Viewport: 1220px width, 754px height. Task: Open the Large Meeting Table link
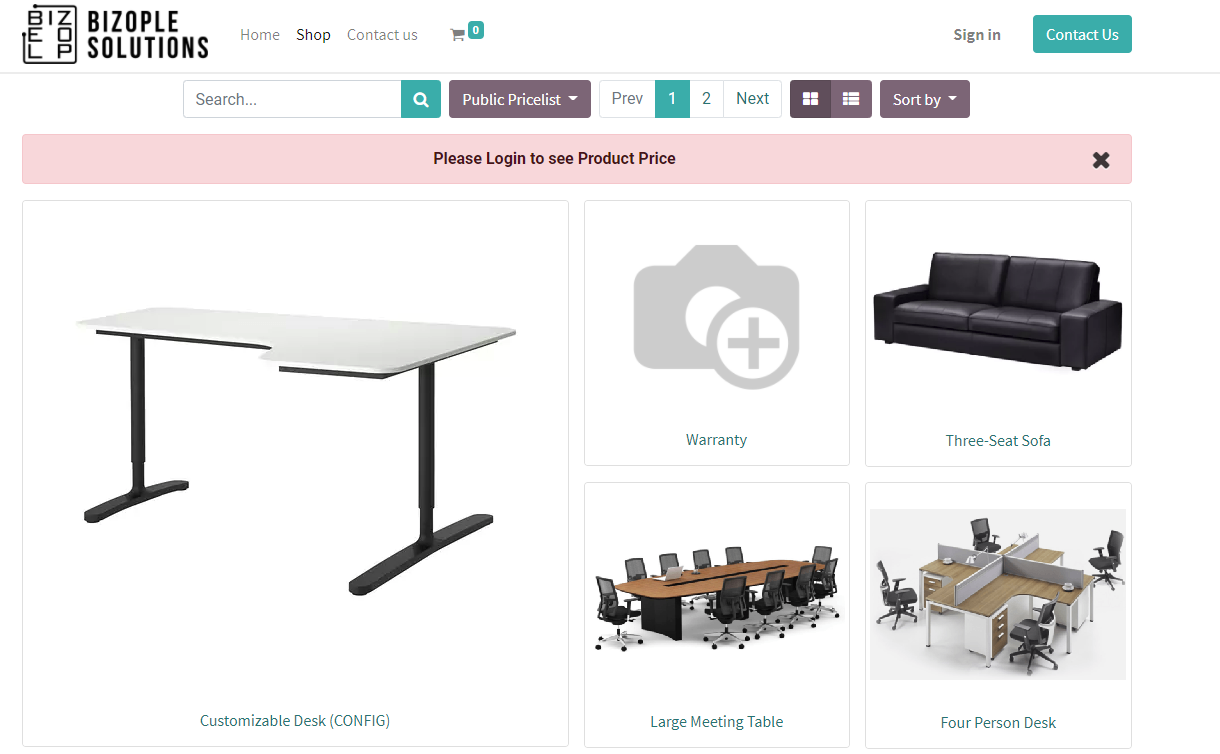coord(716,721)
